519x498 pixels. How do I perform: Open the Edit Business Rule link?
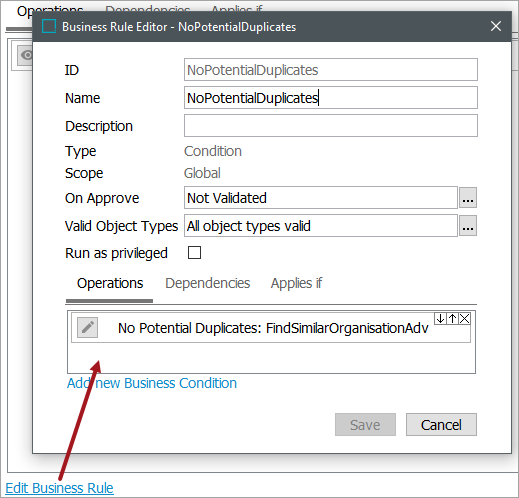coord(59,488)
